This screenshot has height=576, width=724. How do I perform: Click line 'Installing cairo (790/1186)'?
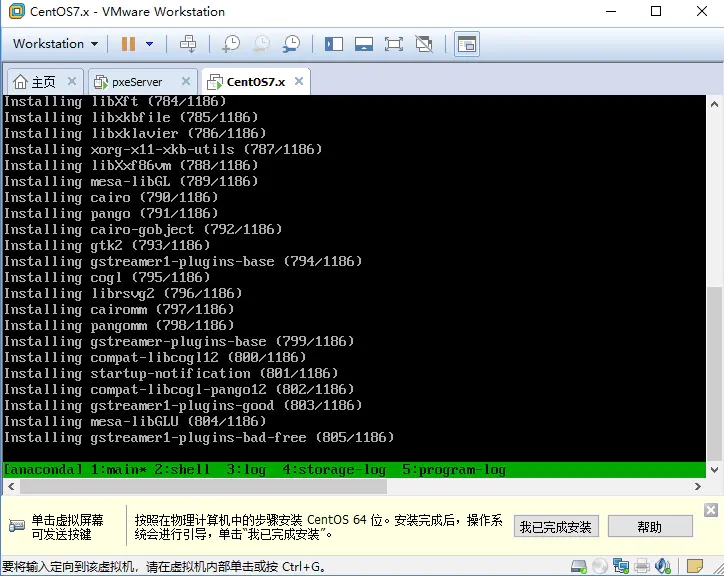111,198
